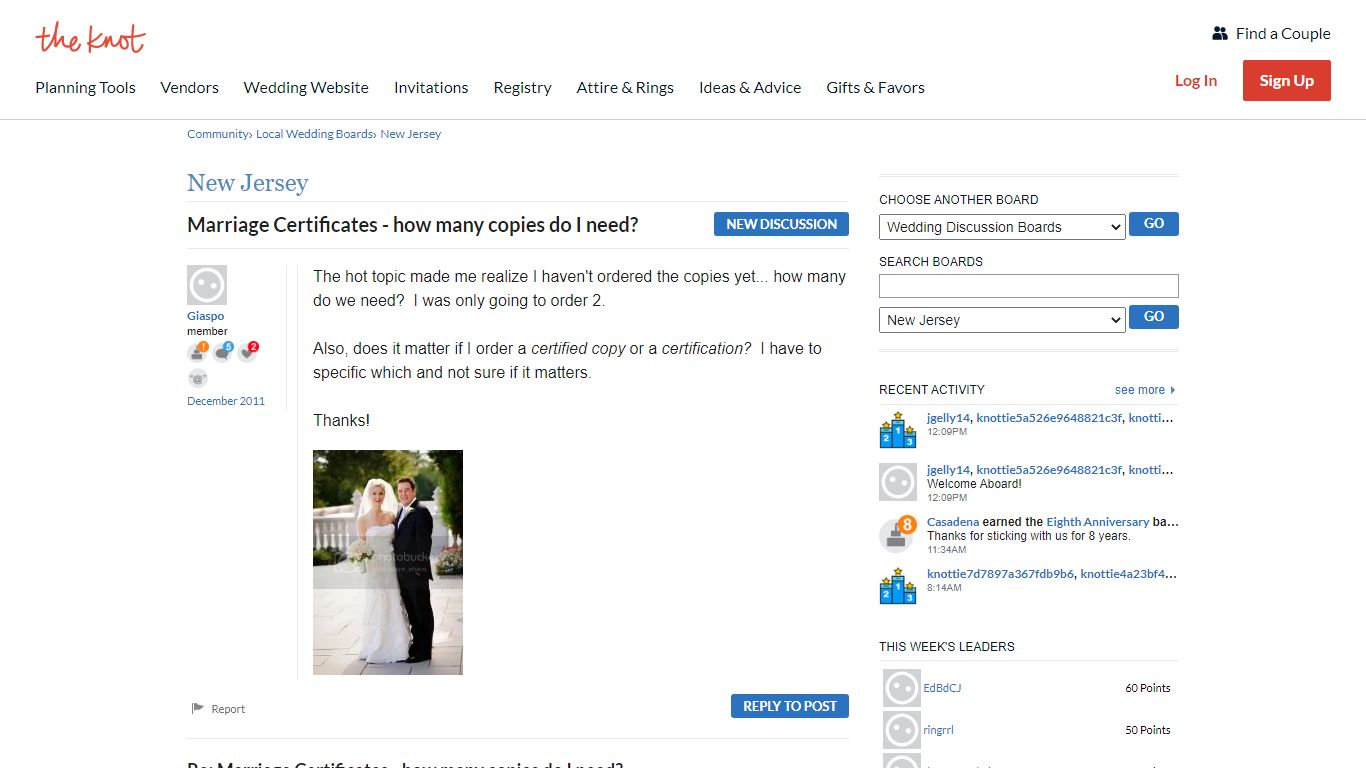Image resolution: width=1366 pixels, height=768 pixels.
Task: Focus the Search Boards text field
Action: coord(1028,286)
